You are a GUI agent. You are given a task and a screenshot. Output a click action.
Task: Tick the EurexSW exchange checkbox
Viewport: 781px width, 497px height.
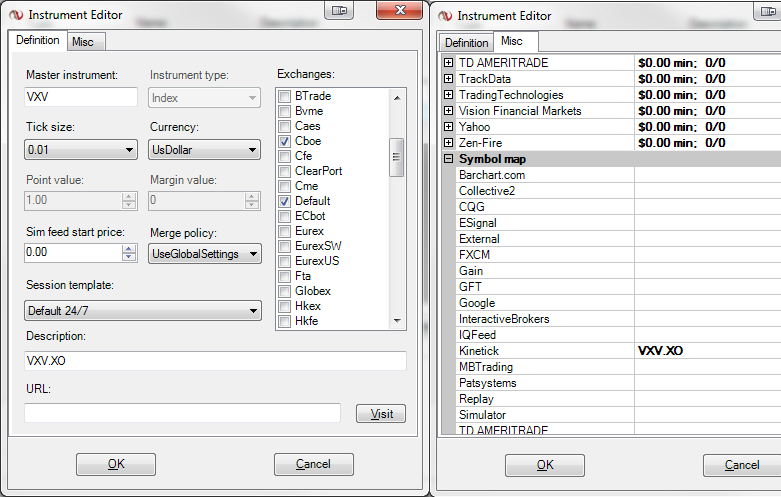284,246
